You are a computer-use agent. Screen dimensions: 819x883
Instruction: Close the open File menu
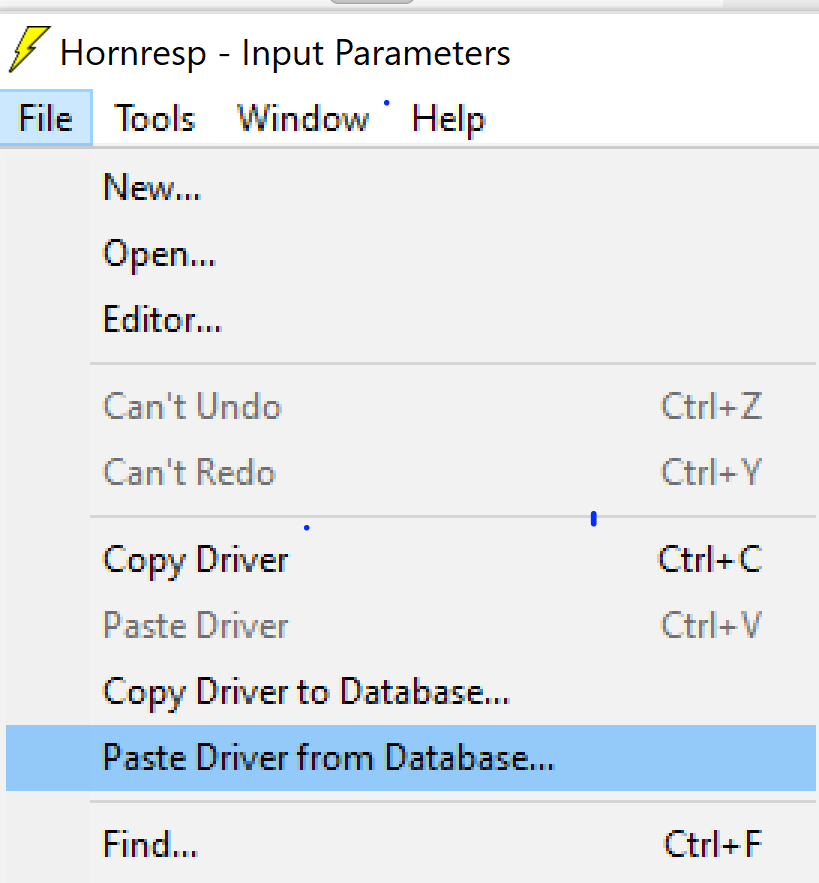[46, 119]
